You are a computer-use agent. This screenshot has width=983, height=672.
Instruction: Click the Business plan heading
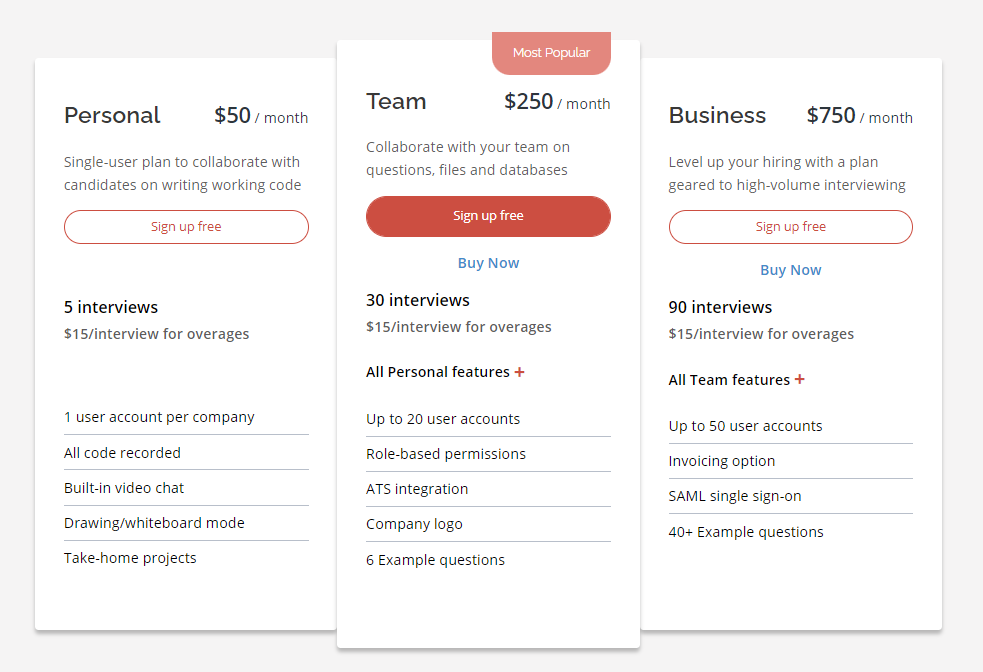coord(717,116)
